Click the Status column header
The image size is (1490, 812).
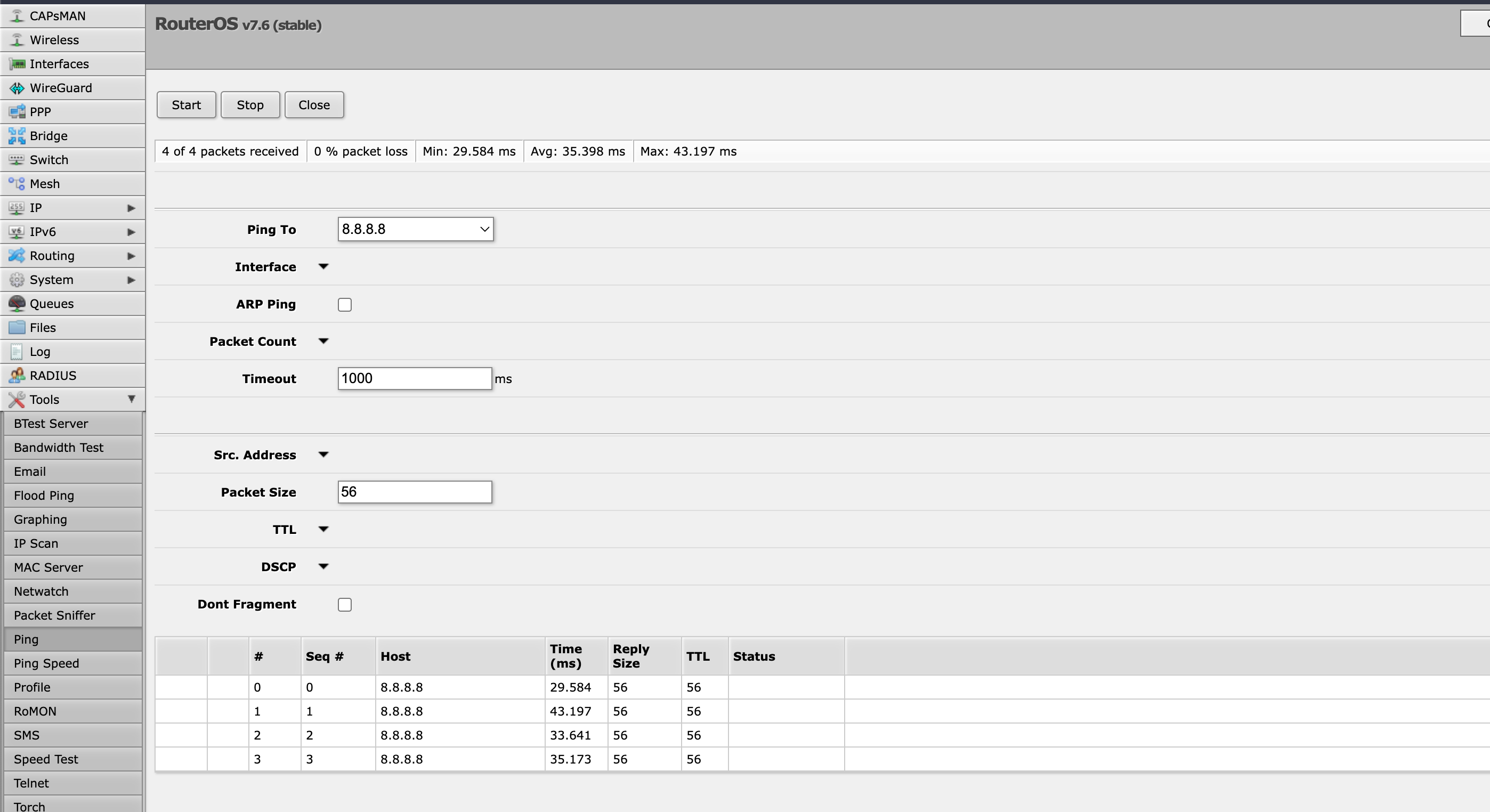[786, 656]
